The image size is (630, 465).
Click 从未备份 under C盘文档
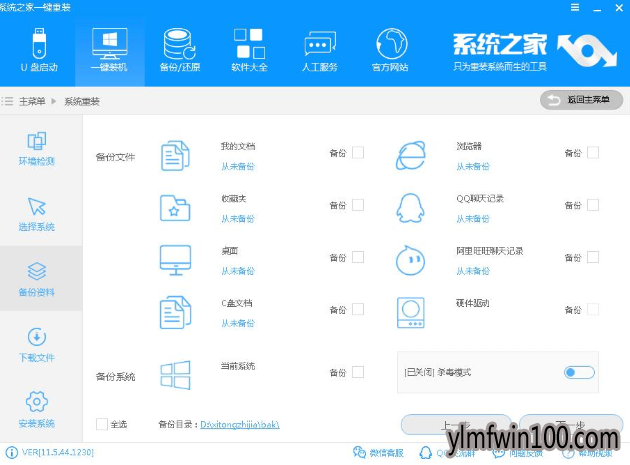tap(238, 323)
